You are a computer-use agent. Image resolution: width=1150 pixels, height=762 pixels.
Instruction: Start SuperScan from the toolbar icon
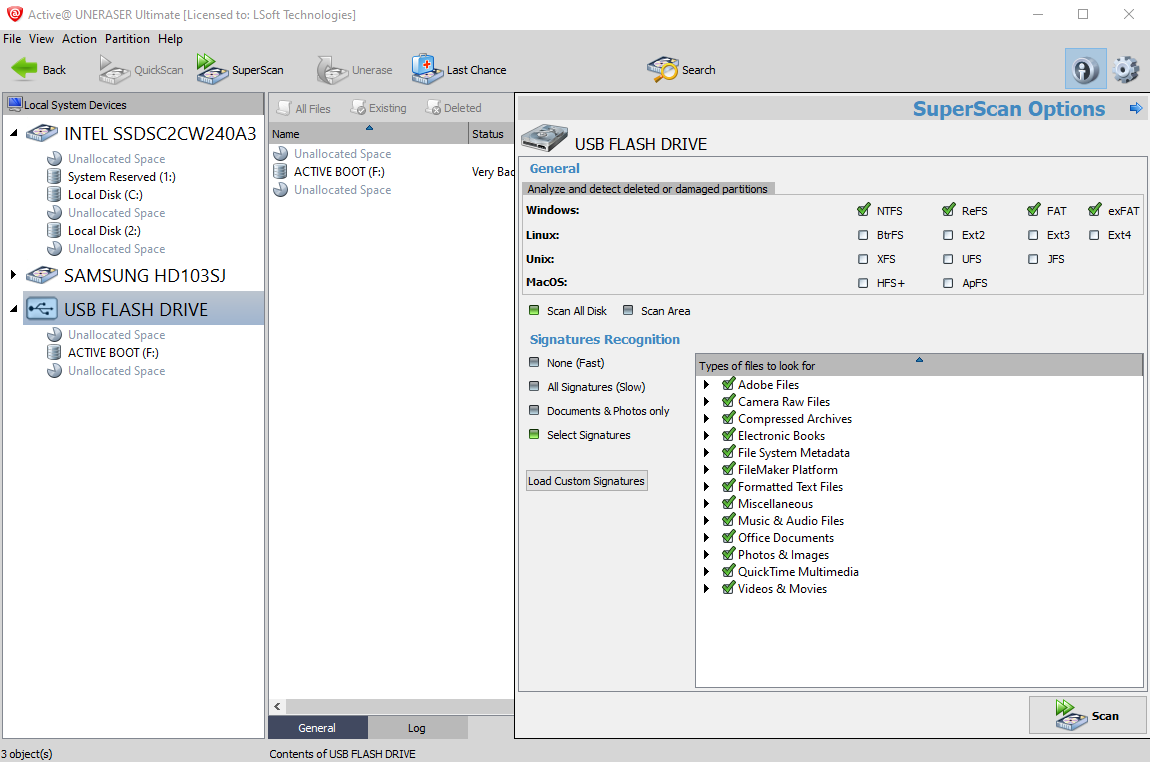pyautogui.click(x=213, y=69)
